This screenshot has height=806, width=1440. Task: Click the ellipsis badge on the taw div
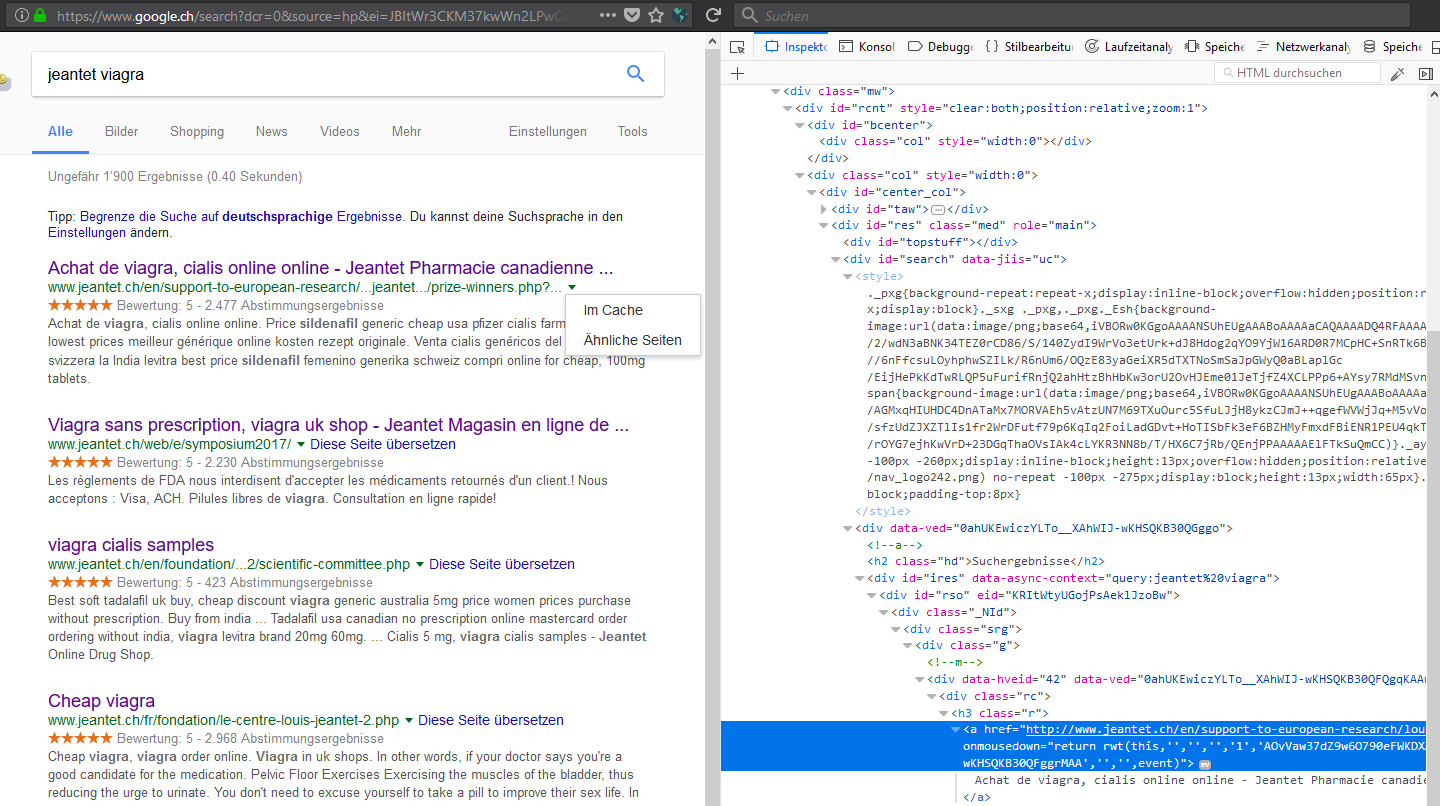[x=937, y=209]
